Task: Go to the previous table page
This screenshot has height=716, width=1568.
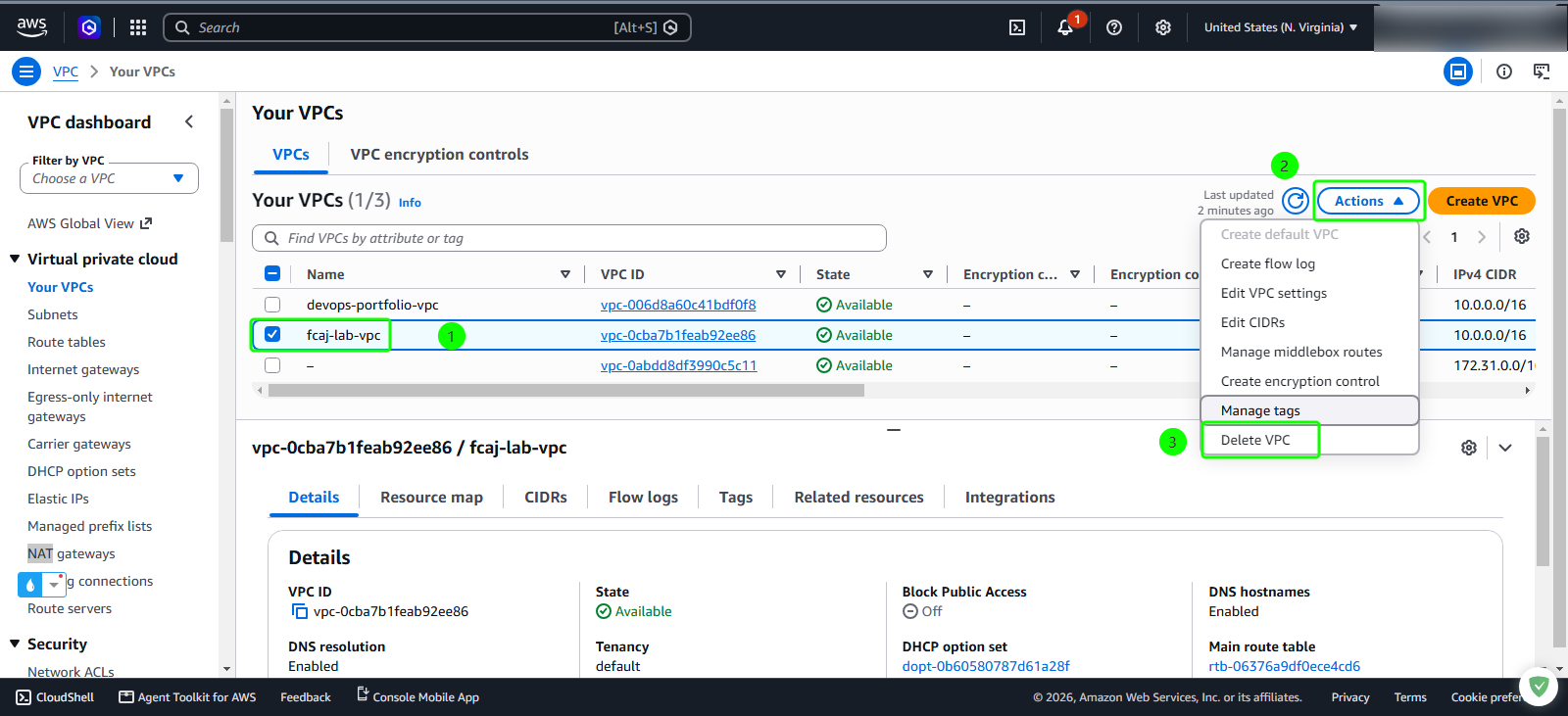Action: click(1428, 237)
